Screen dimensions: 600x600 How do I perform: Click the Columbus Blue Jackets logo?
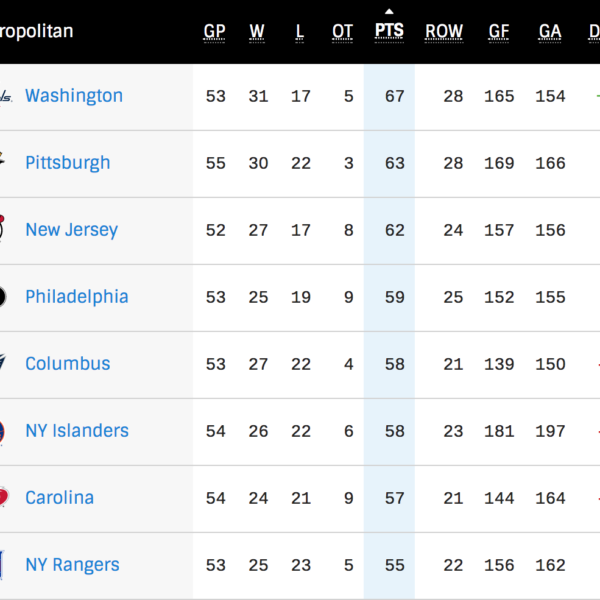[5, 364]
